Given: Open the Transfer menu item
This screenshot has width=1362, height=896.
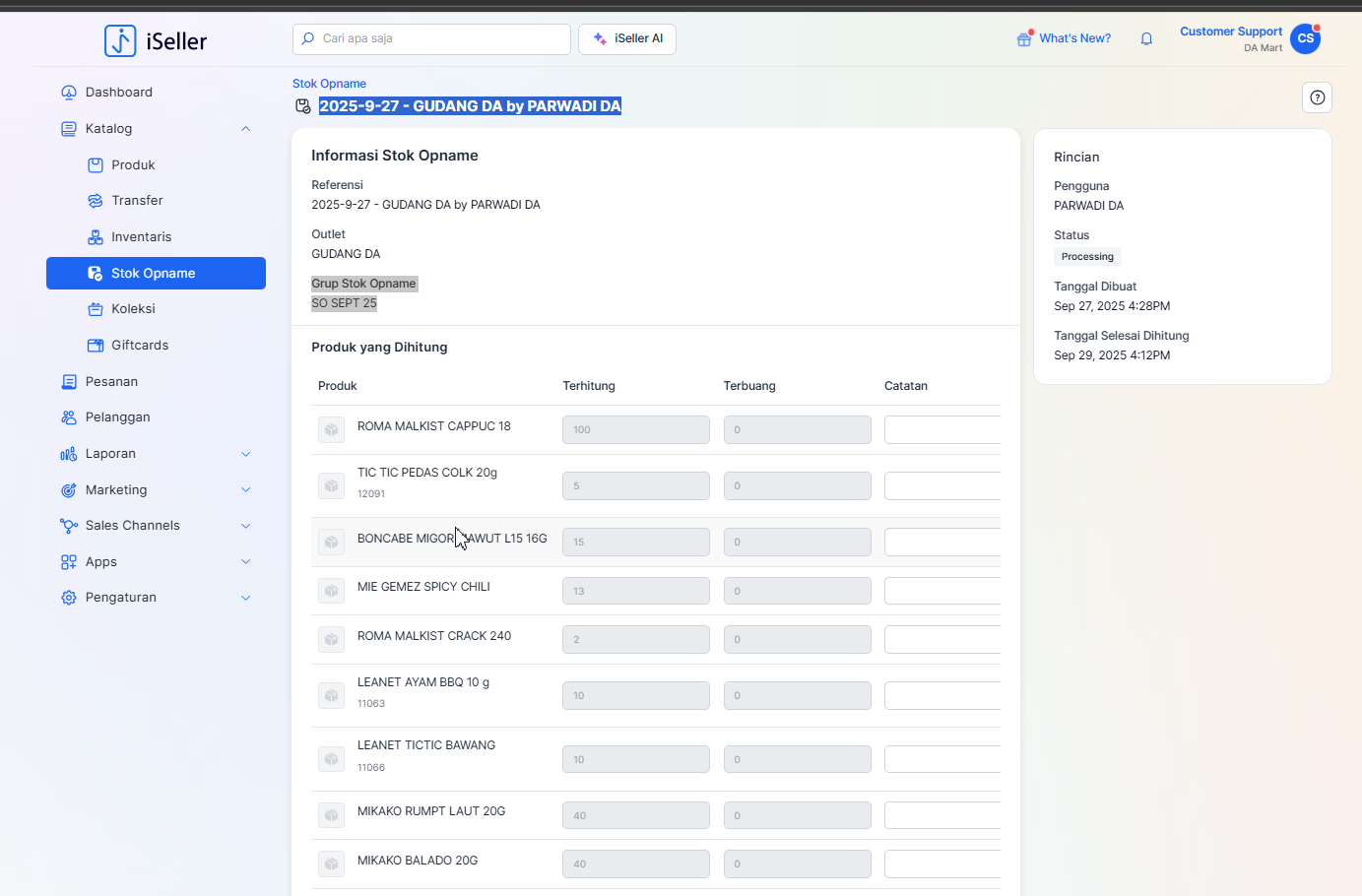Looking at the screenshot, I should pyautogui.click(x=137, y=201).
